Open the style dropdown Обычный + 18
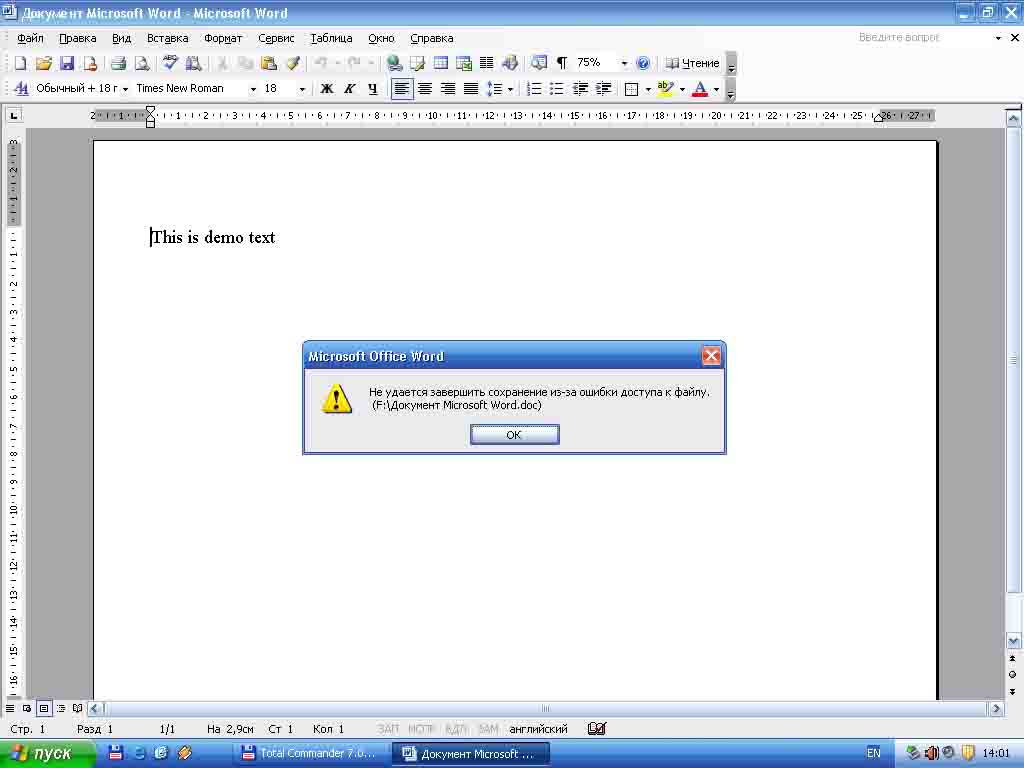The width and height of the screenshot is (1024, 768). coord(125,89)
